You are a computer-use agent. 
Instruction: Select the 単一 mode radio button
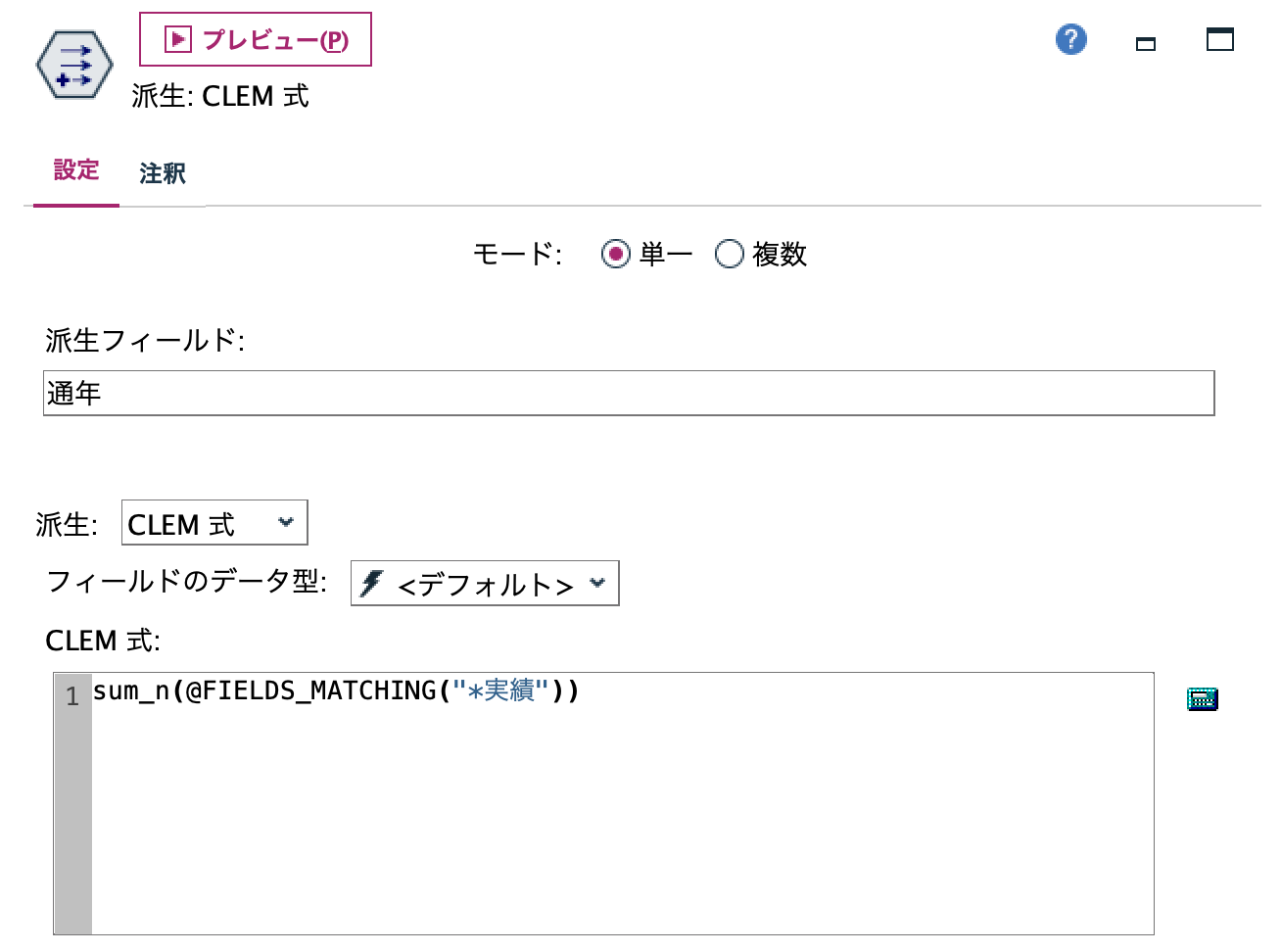click(615, 254)
